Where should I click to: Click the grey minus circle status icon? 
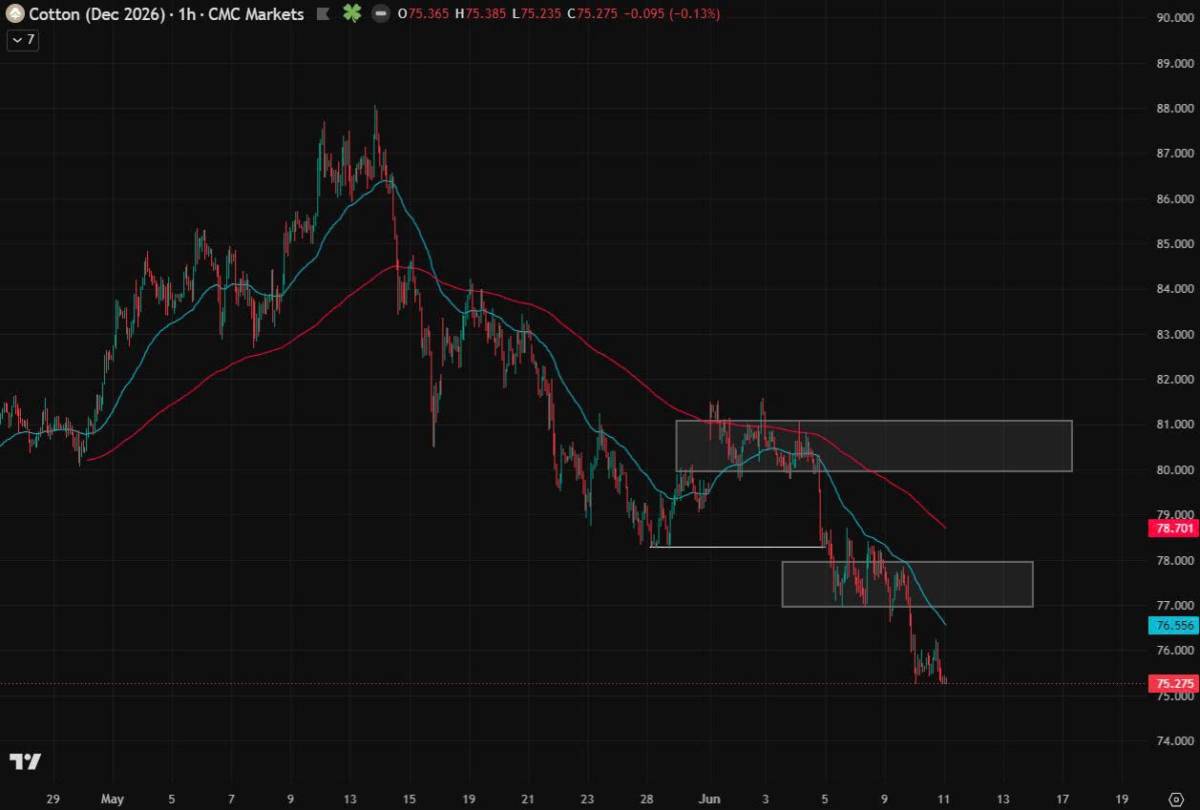pyautogui.click(x=381, y=15)
